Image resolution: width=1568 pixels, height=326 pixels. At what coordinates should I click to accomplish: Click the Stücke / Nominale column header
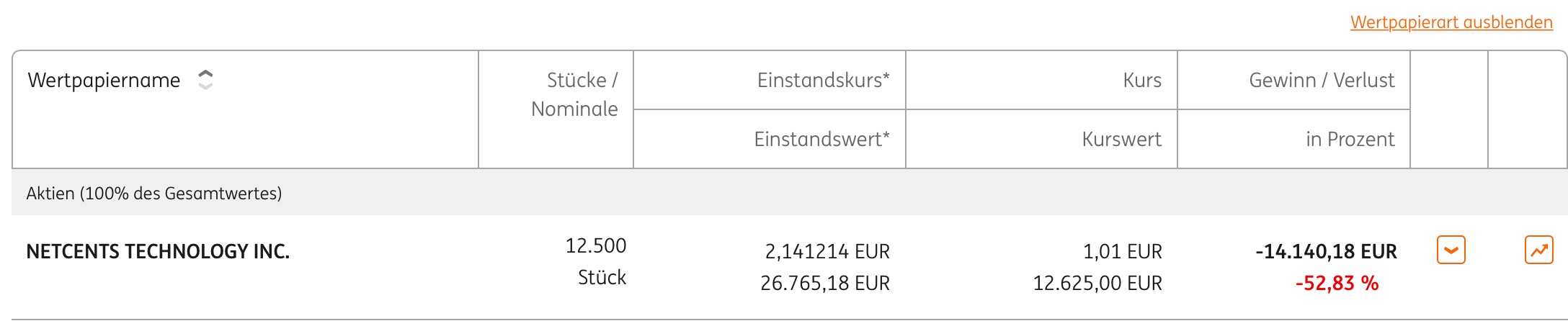click(574, 94)
